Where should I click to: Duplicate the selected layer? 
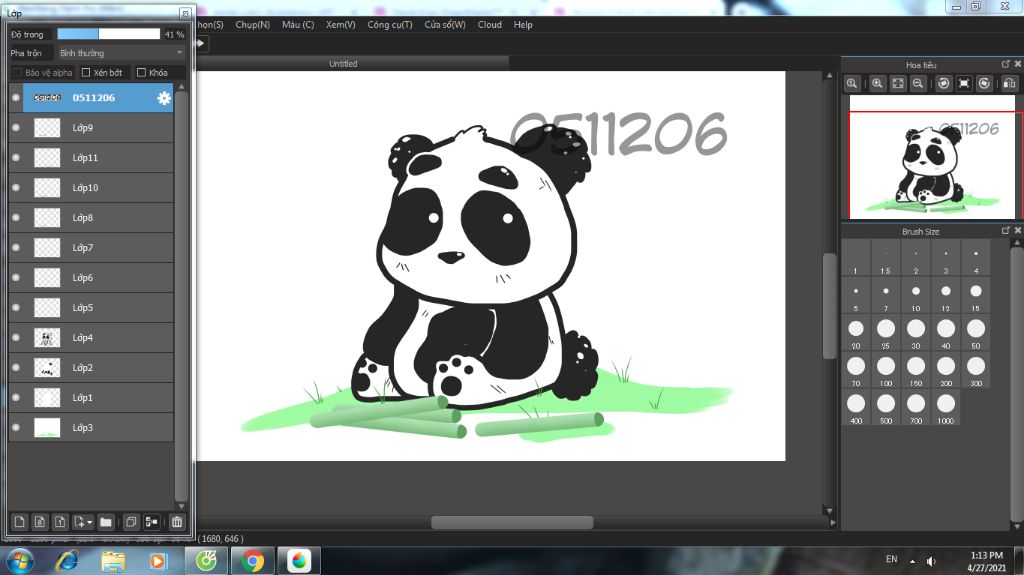(x=131, y=522)
